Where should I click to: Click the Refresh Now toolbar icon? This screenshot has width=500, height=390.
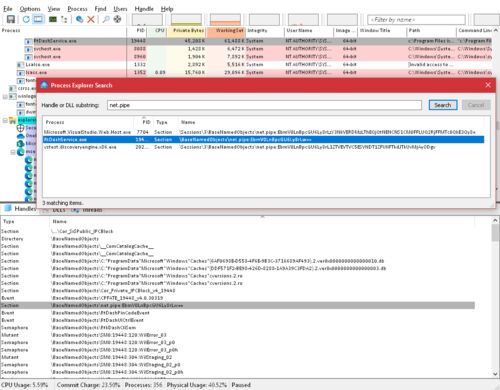point(26,19)
